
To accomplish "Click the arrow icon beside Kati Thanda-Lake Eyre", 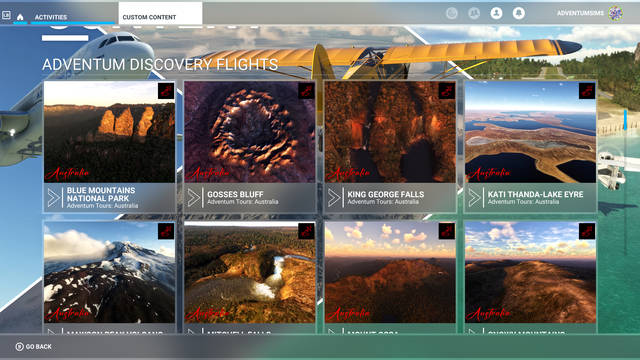I will pyautogui.click(x=475, y=198).
